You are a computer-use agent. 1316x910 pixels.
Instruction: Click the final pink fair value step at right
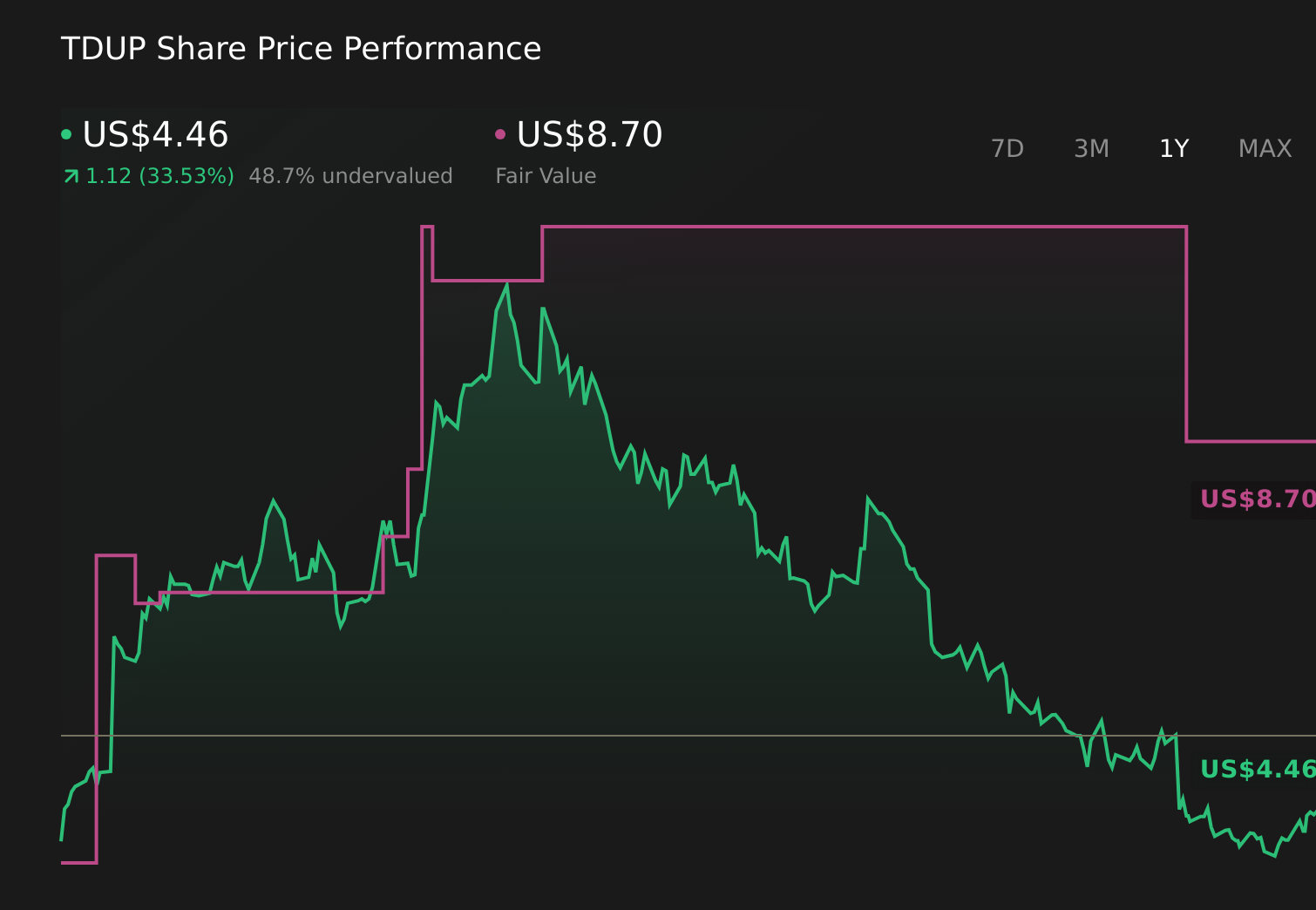point(1251,441)
